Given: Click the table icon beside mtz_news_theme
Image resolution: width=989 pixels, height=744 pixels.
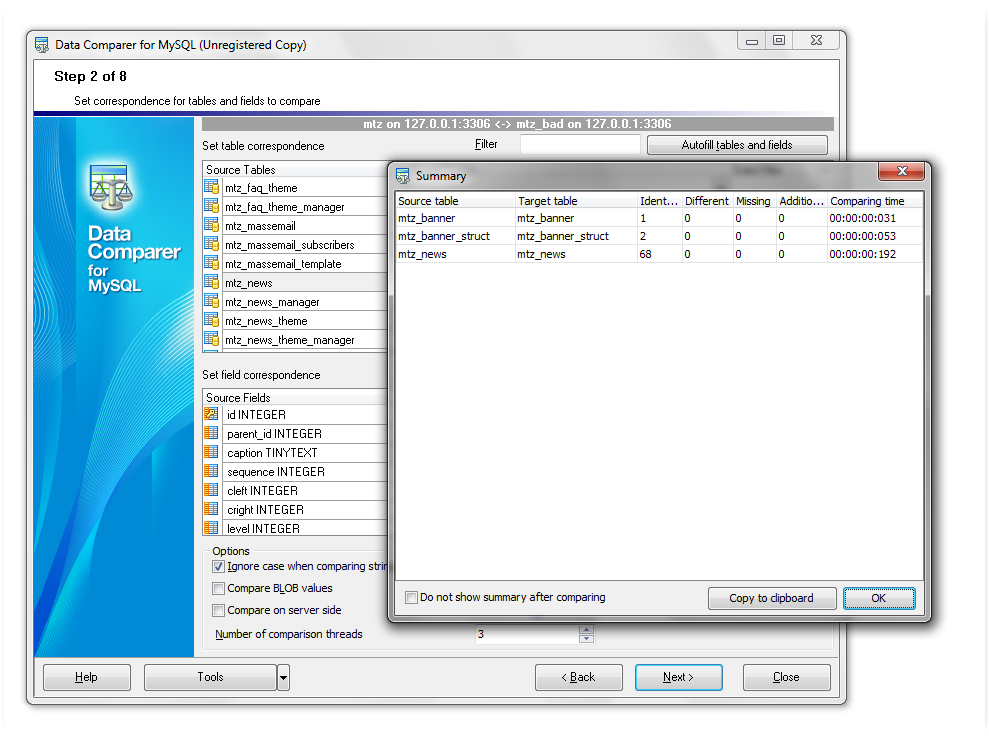Looking at the screenshot, I should (211, 320).
